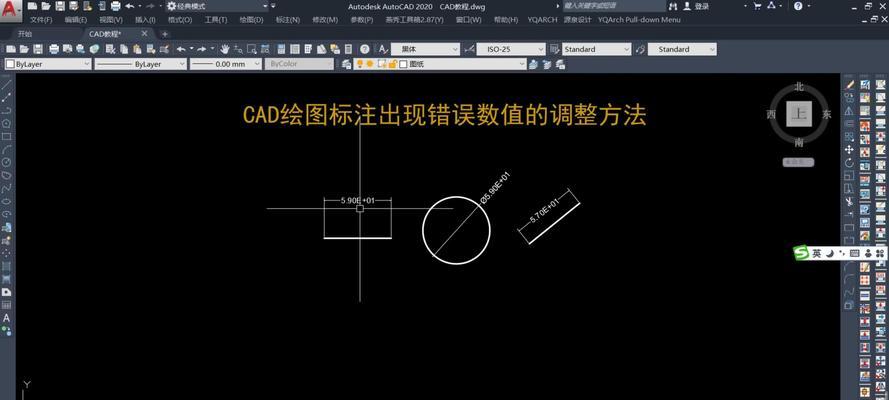Click the color swatch in ByLayer color control
The image size is (889, 400).
click(x=10, y=64)
